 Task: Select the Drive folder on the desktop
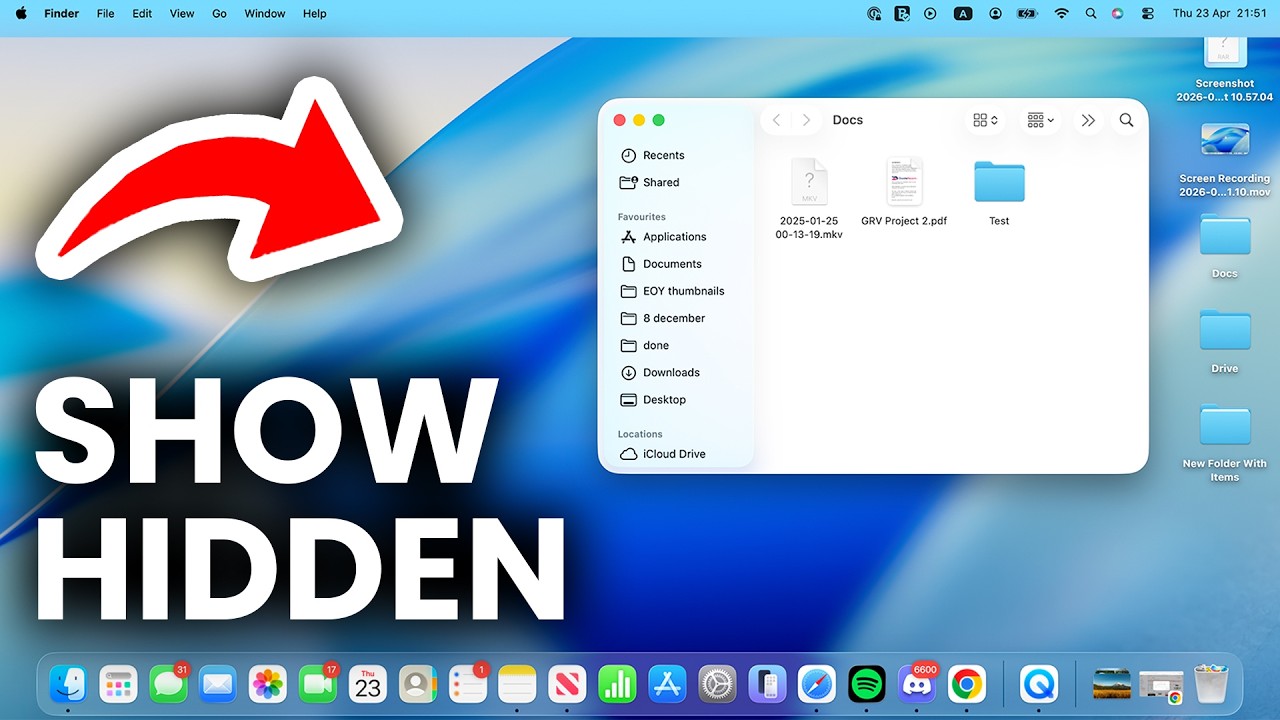click(x=1225, y=341)
